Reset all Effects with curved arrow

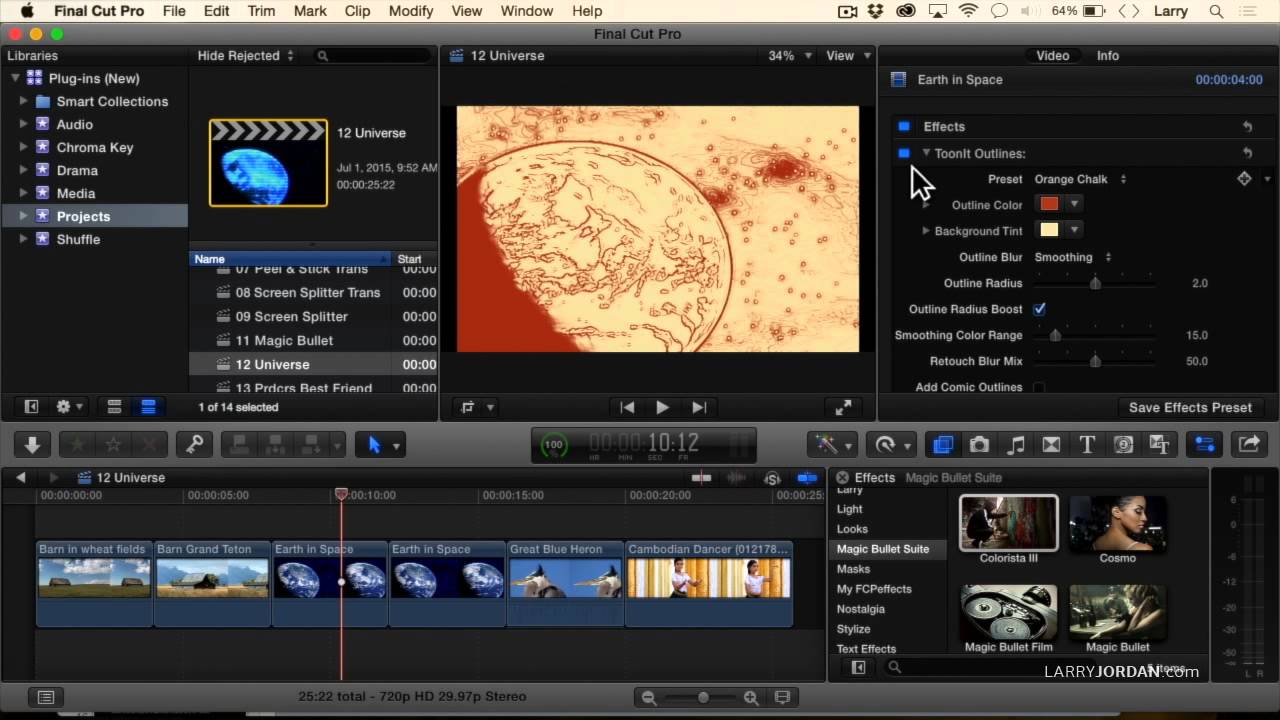pyautogui.click(x=1247, y=127)
